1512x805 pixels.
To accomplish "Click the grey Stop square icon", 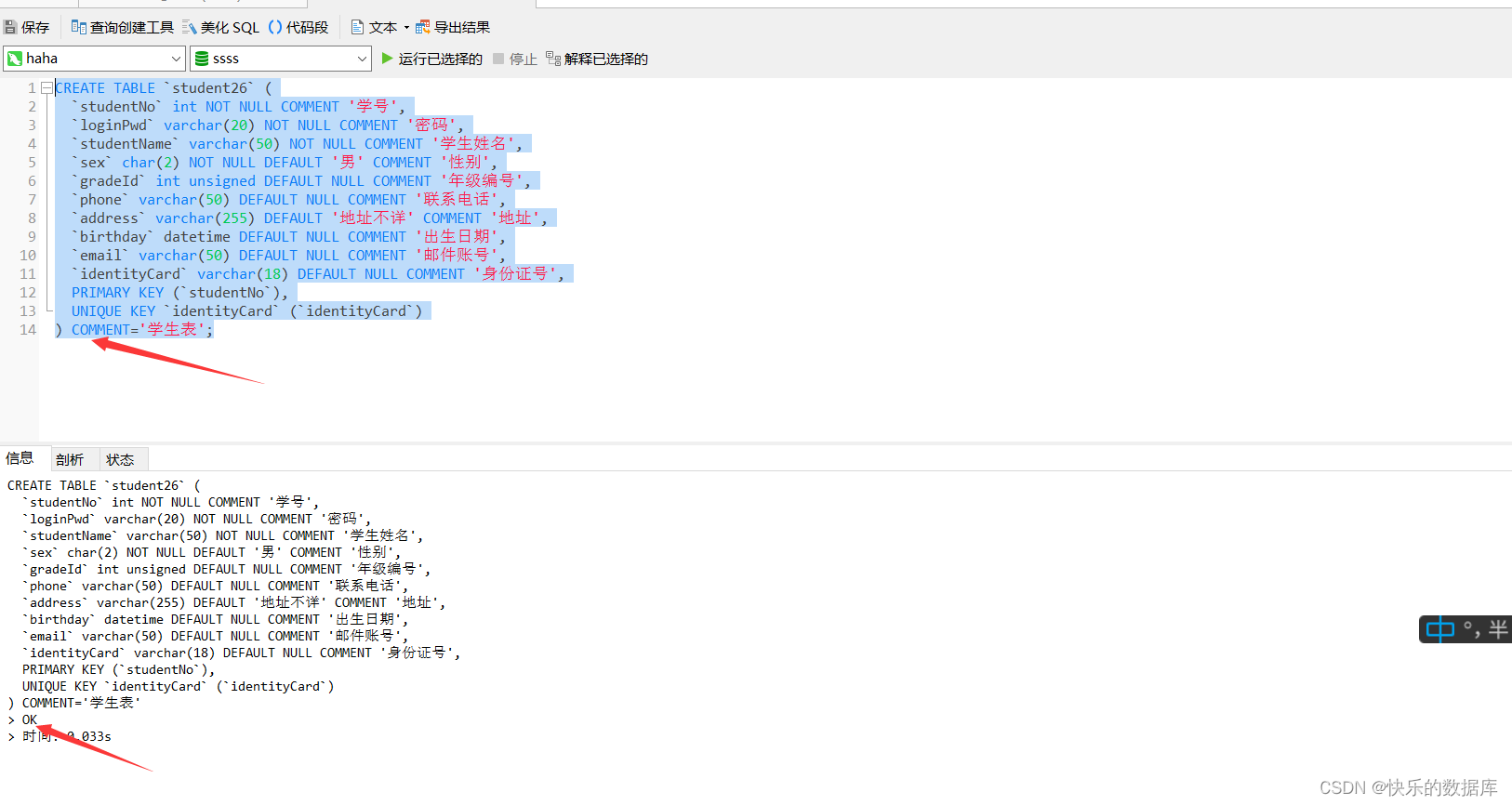I will click(x=498, y=59).
